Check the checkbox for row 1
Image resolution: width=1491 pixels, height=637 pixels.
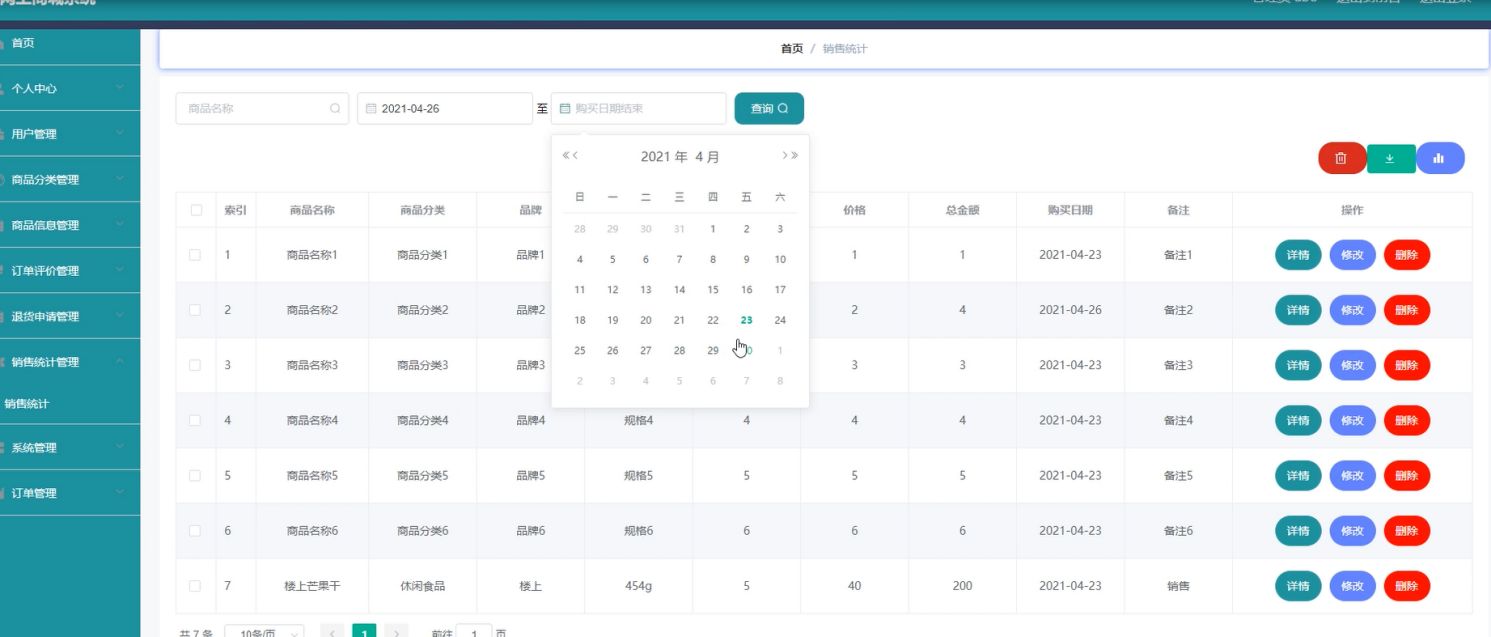195,255
